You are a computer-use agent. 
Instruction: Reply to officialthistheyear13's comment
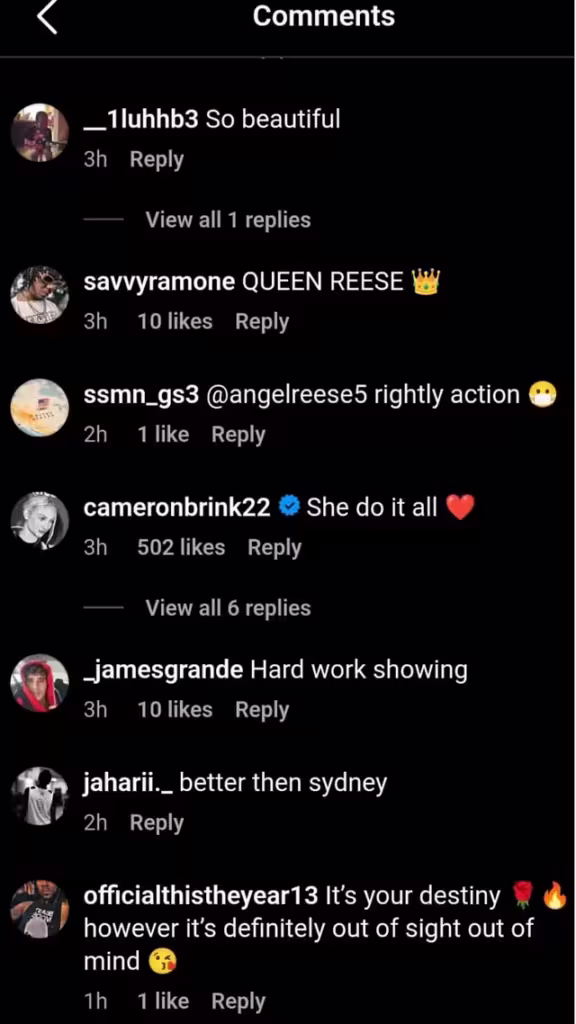pyautogui.click(x=238, y=1002)
